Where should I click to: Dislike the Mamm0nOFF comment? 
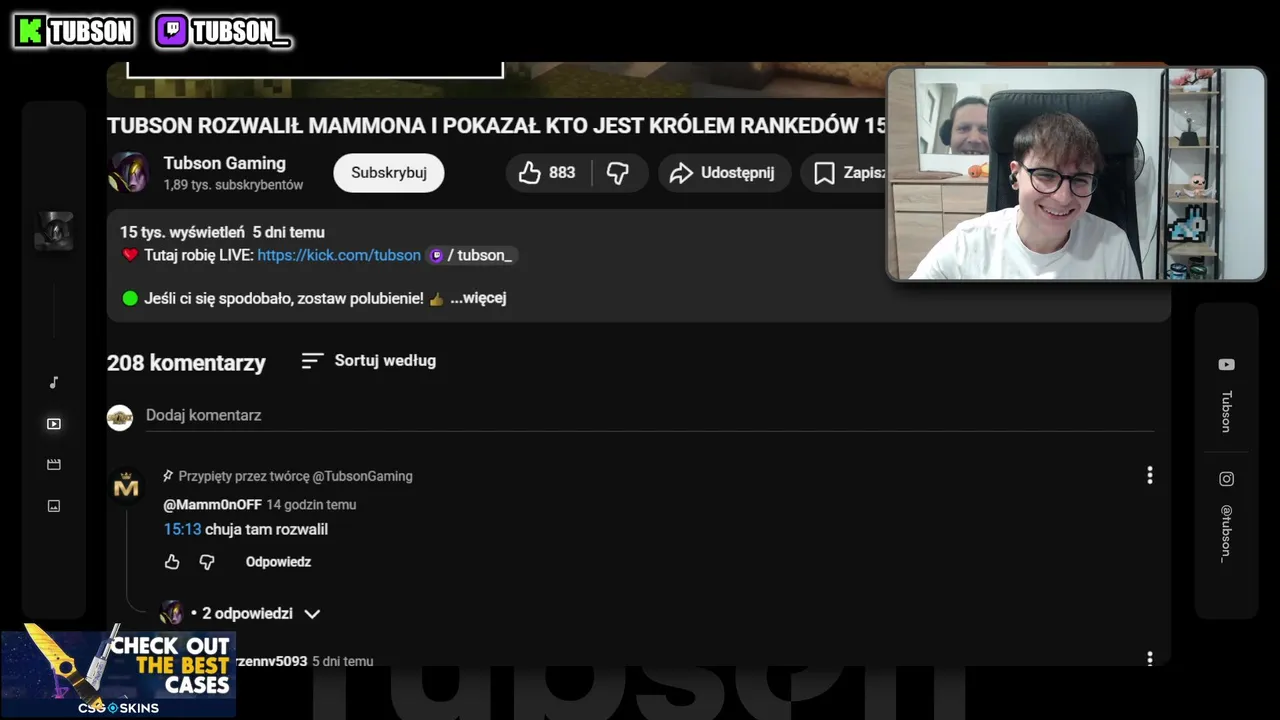tap(207, 562)
